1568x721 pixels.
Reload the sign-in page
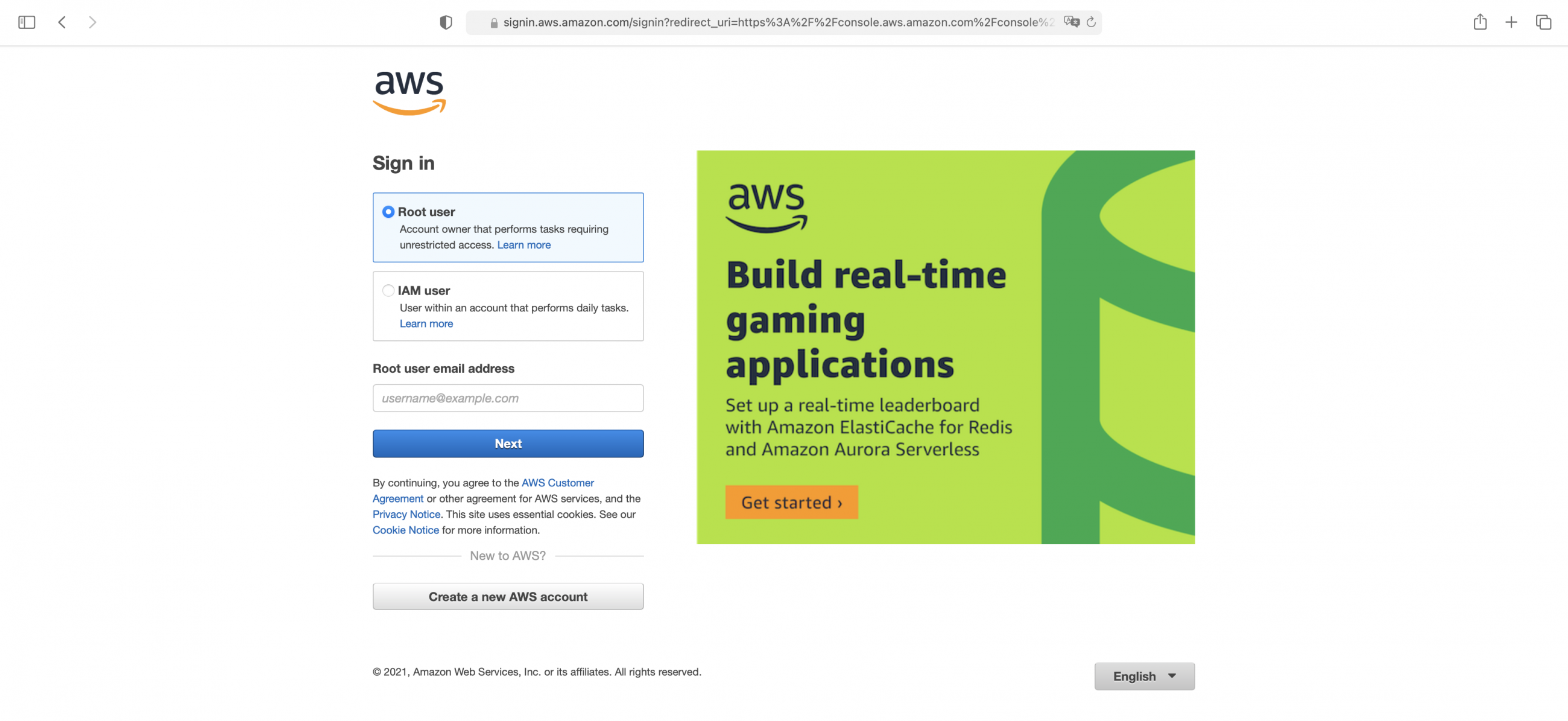click(1091, 22)
